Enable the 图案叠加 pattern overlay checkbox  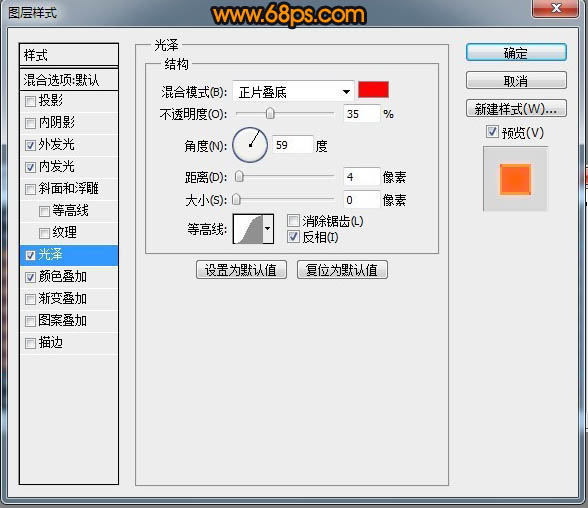coord(30,321)
